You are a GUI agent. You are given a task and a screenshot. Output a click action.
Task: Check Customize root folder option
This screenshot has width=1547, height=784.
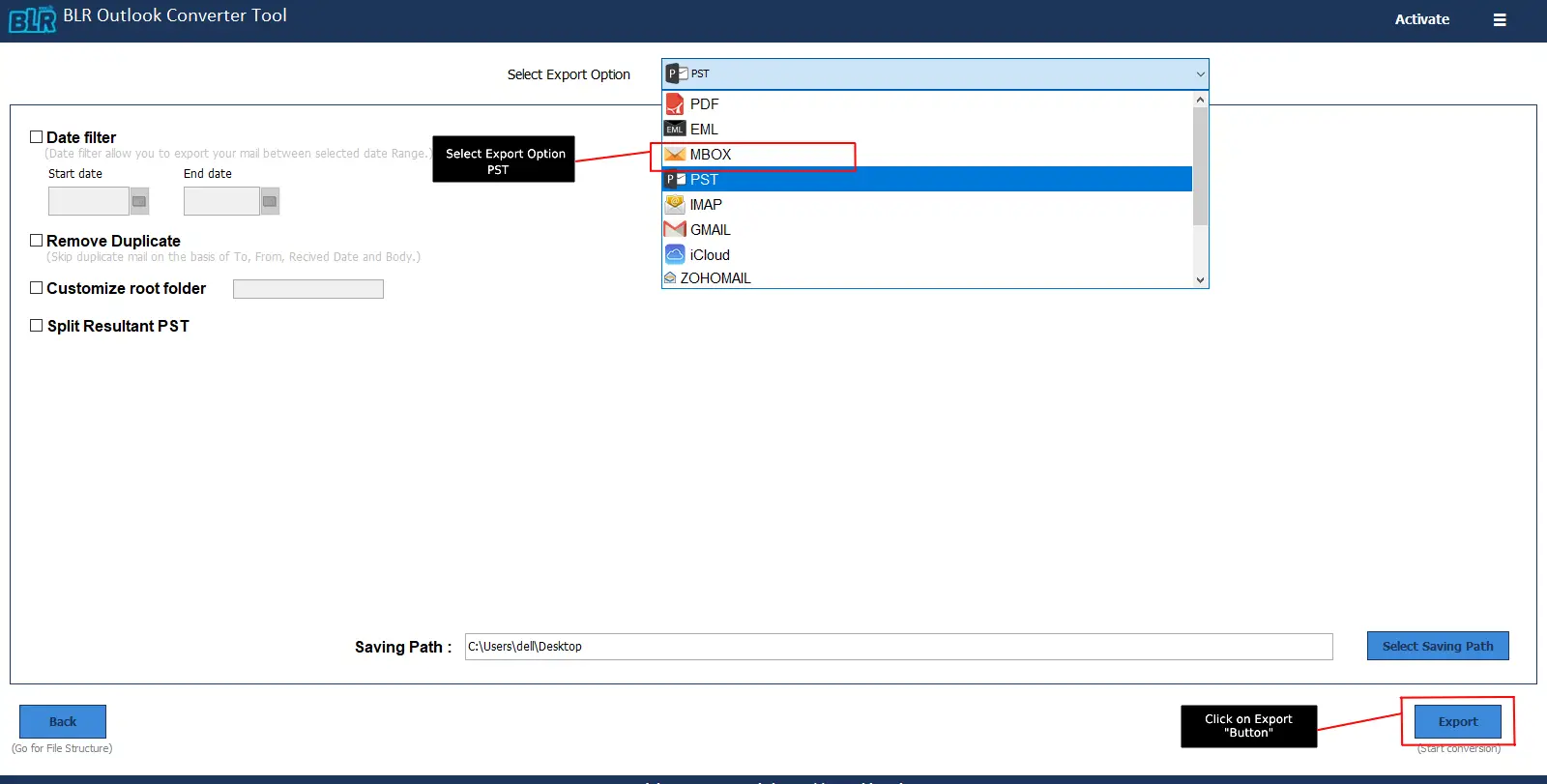[x=36, y=288]
